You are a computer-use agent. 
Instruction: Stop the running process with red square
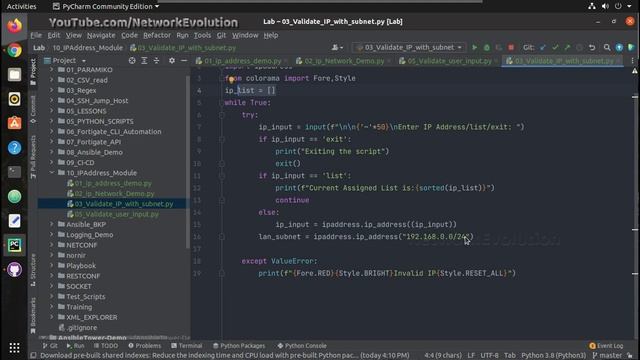[511, 48]
